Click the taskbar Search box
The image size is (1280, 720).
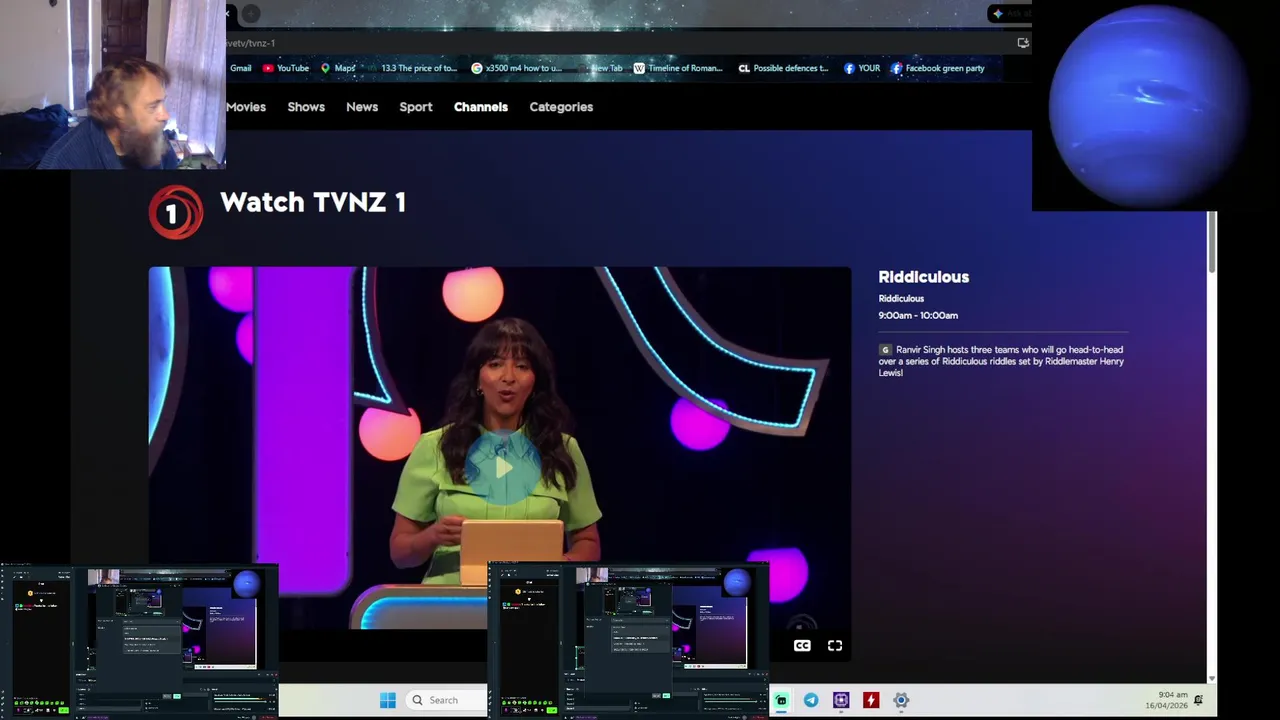(446, 700)
